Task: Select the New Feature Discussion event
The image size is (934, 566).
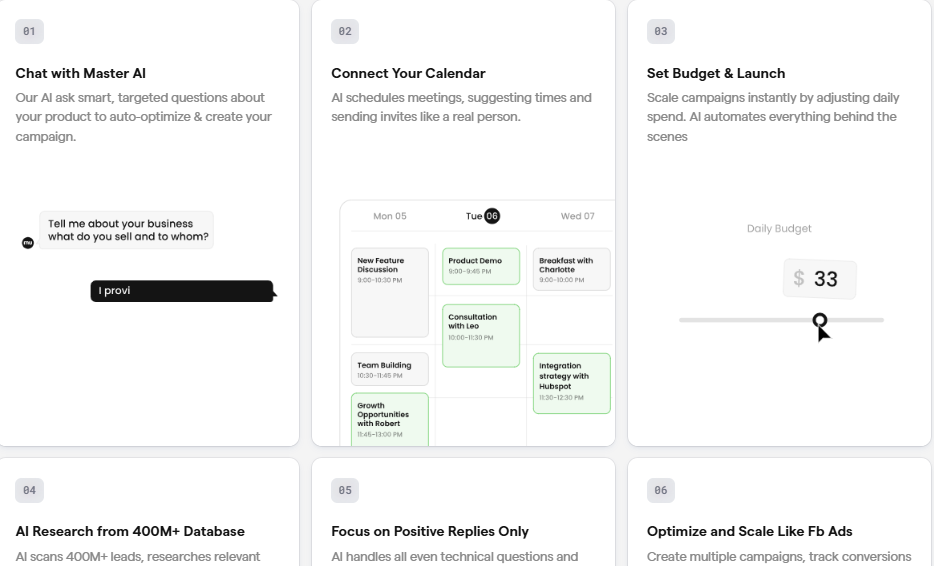Action: (390, 293)
